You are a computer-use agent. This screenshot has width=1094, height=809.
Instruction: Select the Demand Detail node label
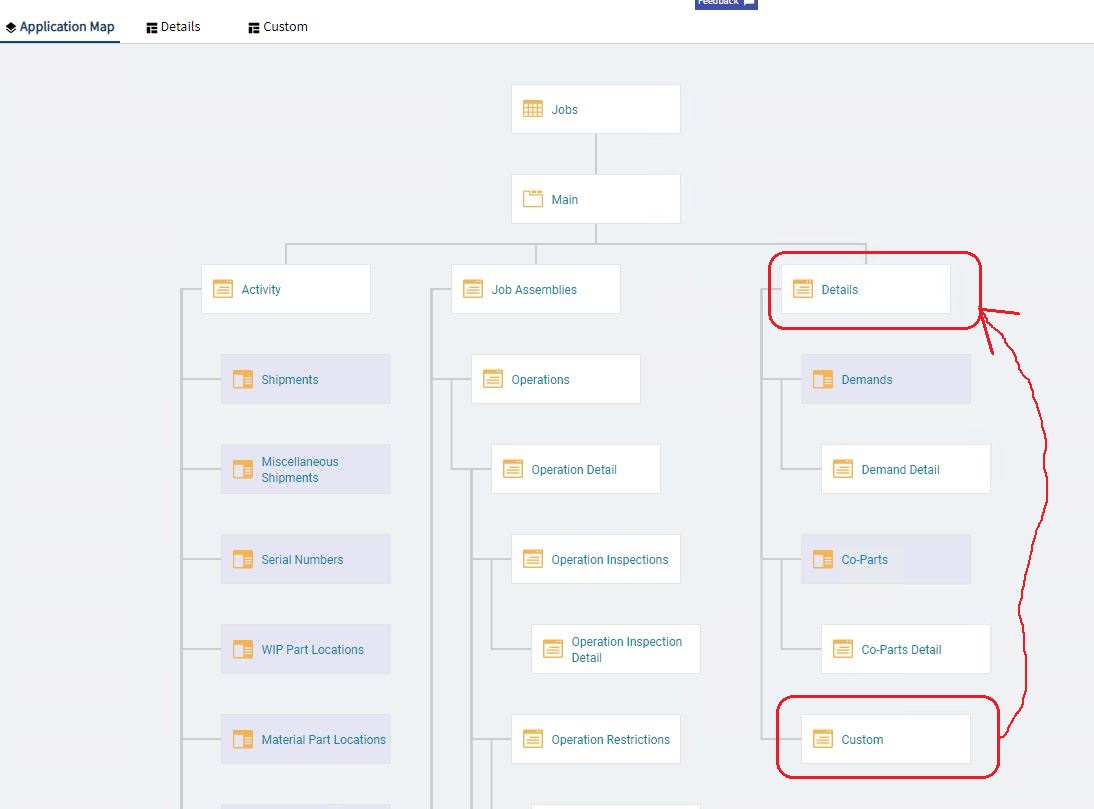(900, 469)
